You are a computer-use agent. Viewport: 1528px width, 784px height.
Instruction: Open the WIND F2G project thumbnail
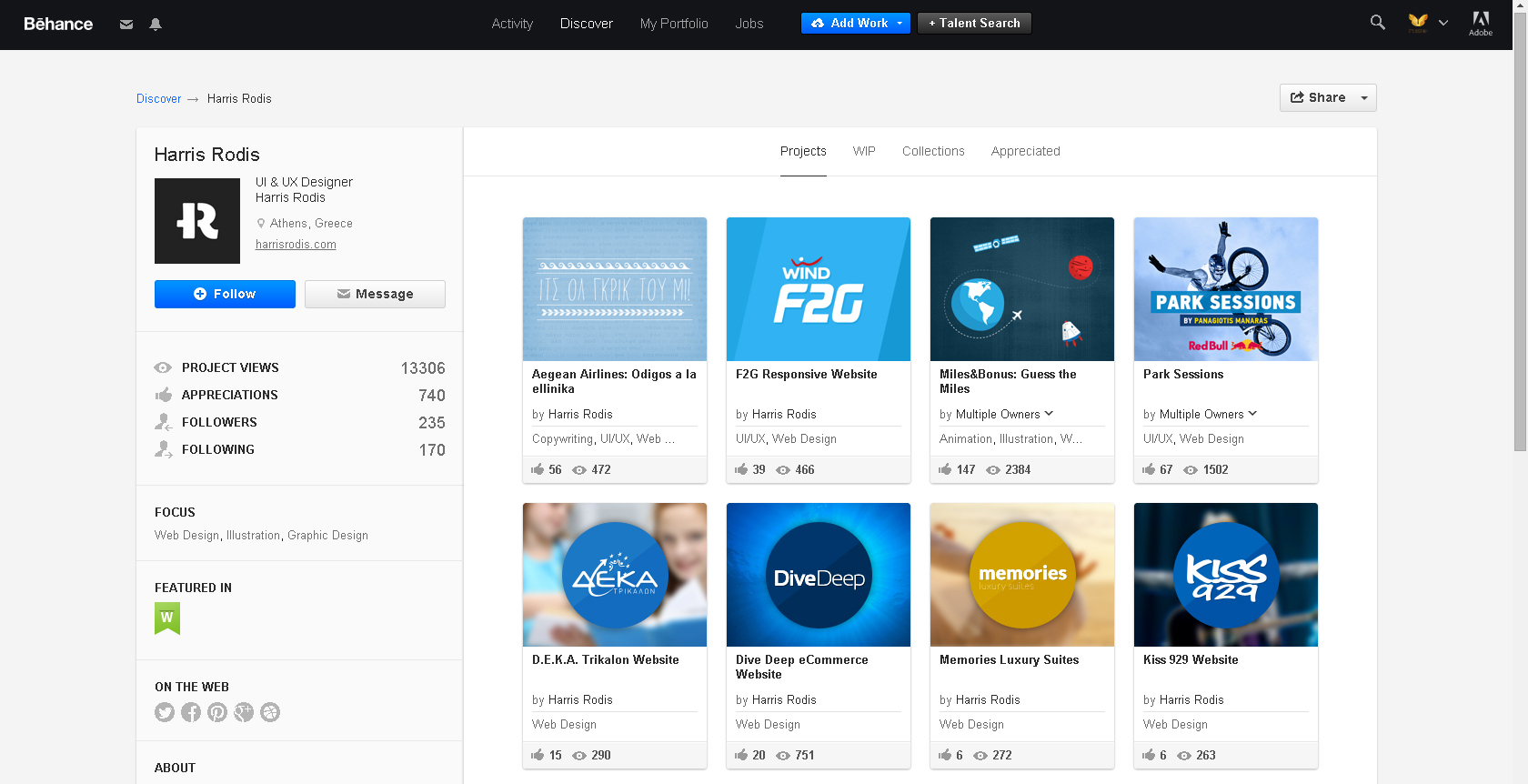pyautogui.click(x=819, y=289)
